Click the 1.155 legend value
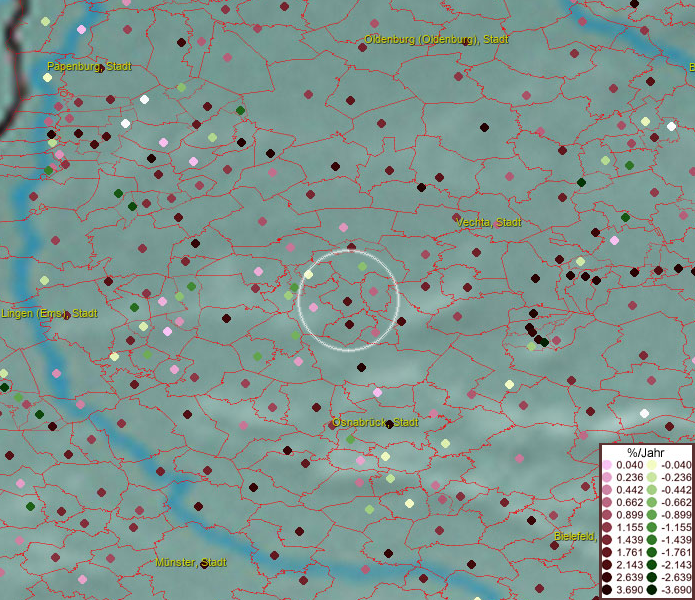The height and width of the screenshot is (600, 695). click(x=629, y=527)
